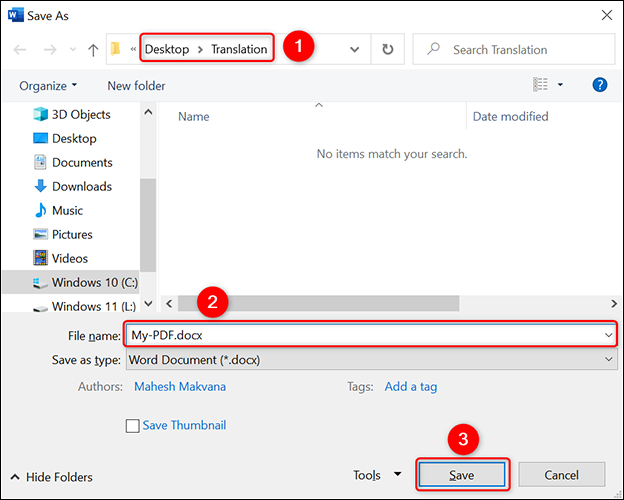Open Downloads in the navigation pane
This screenshot has height=500, width=624.
coord(81,186)
